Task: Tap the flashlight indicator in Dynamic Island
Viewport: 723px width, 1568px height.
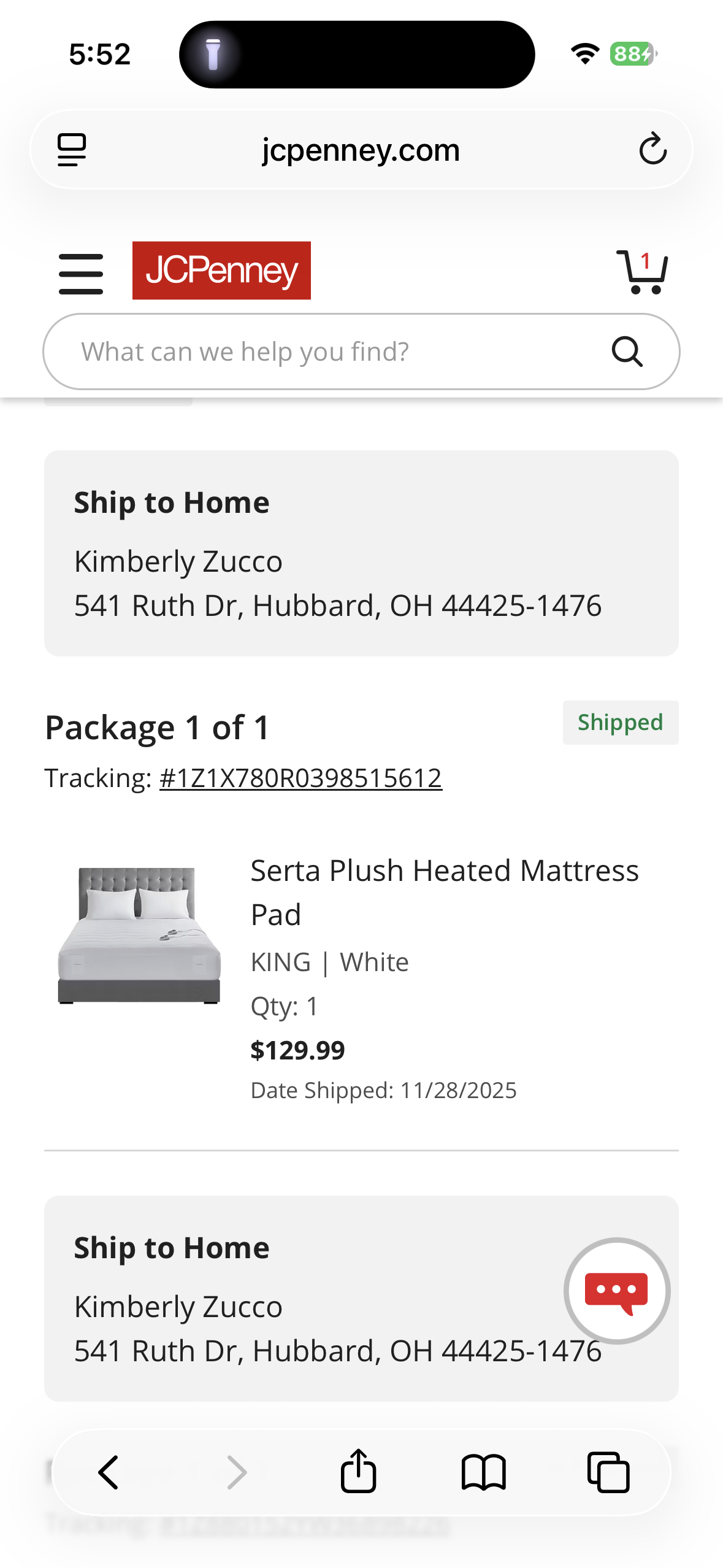Action: 213,55
